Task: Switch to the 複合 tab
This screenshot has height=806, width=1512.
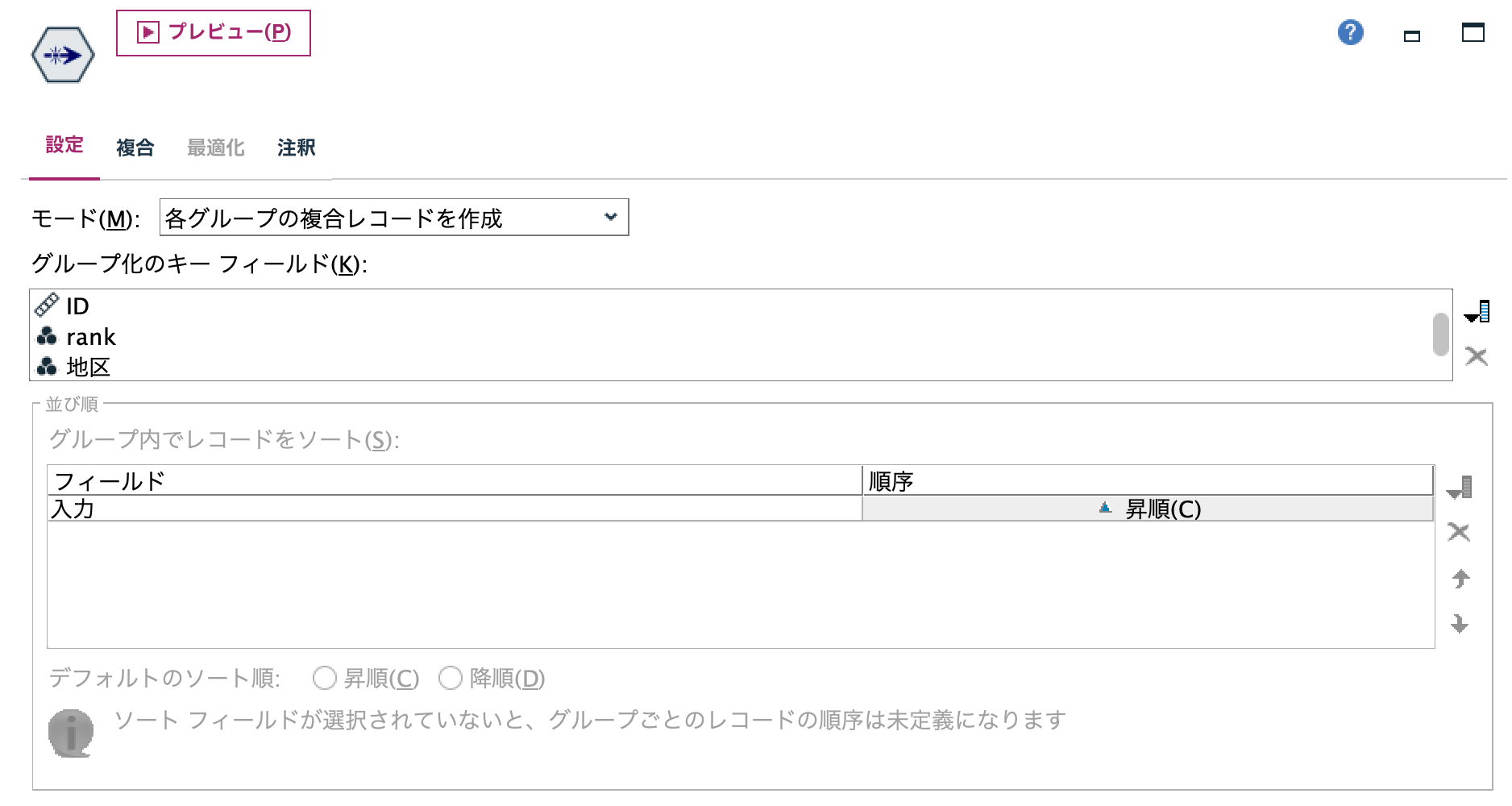Action: [134, 146]
